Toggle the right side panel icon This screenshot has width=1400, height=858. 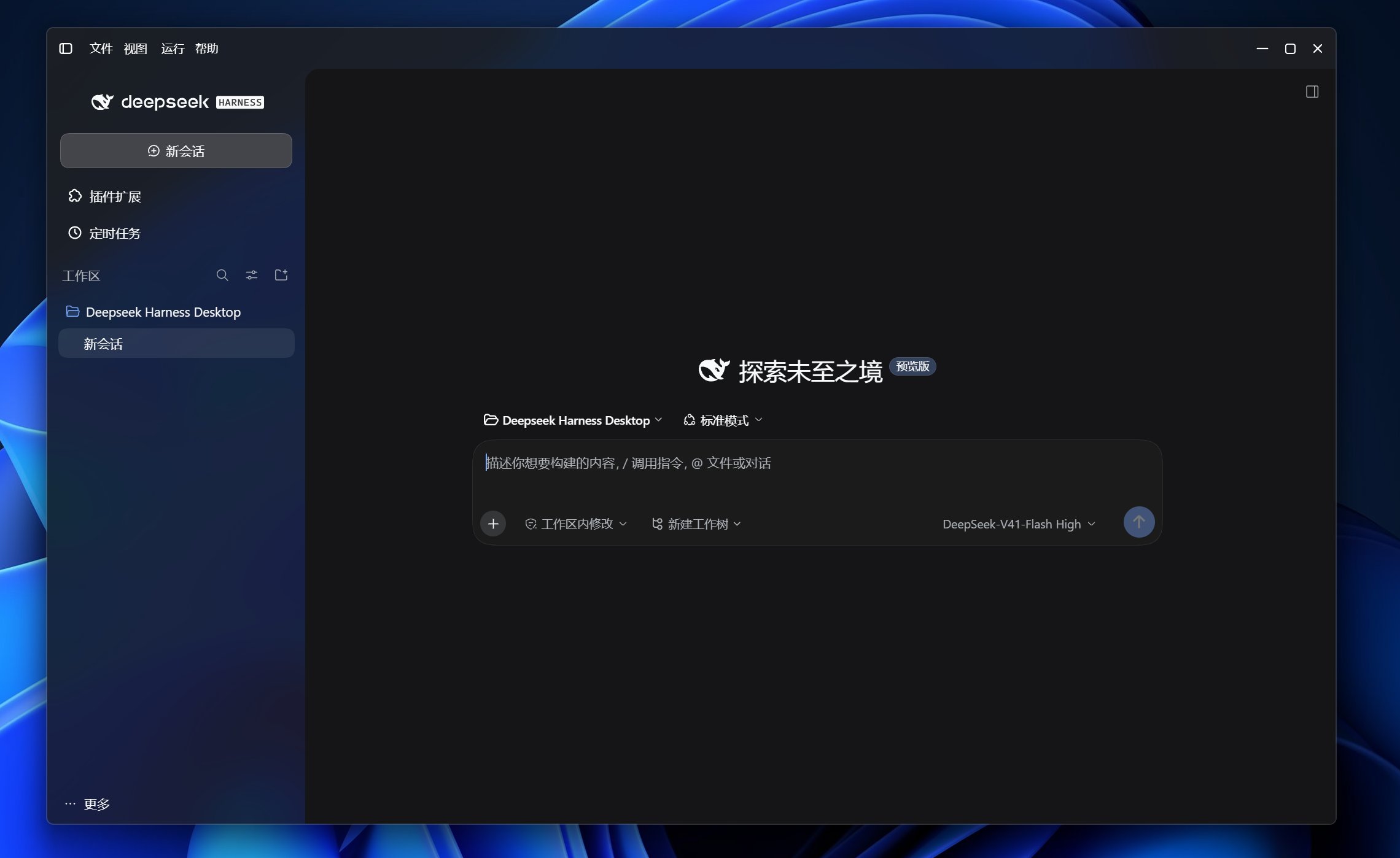coord(1312,91)
